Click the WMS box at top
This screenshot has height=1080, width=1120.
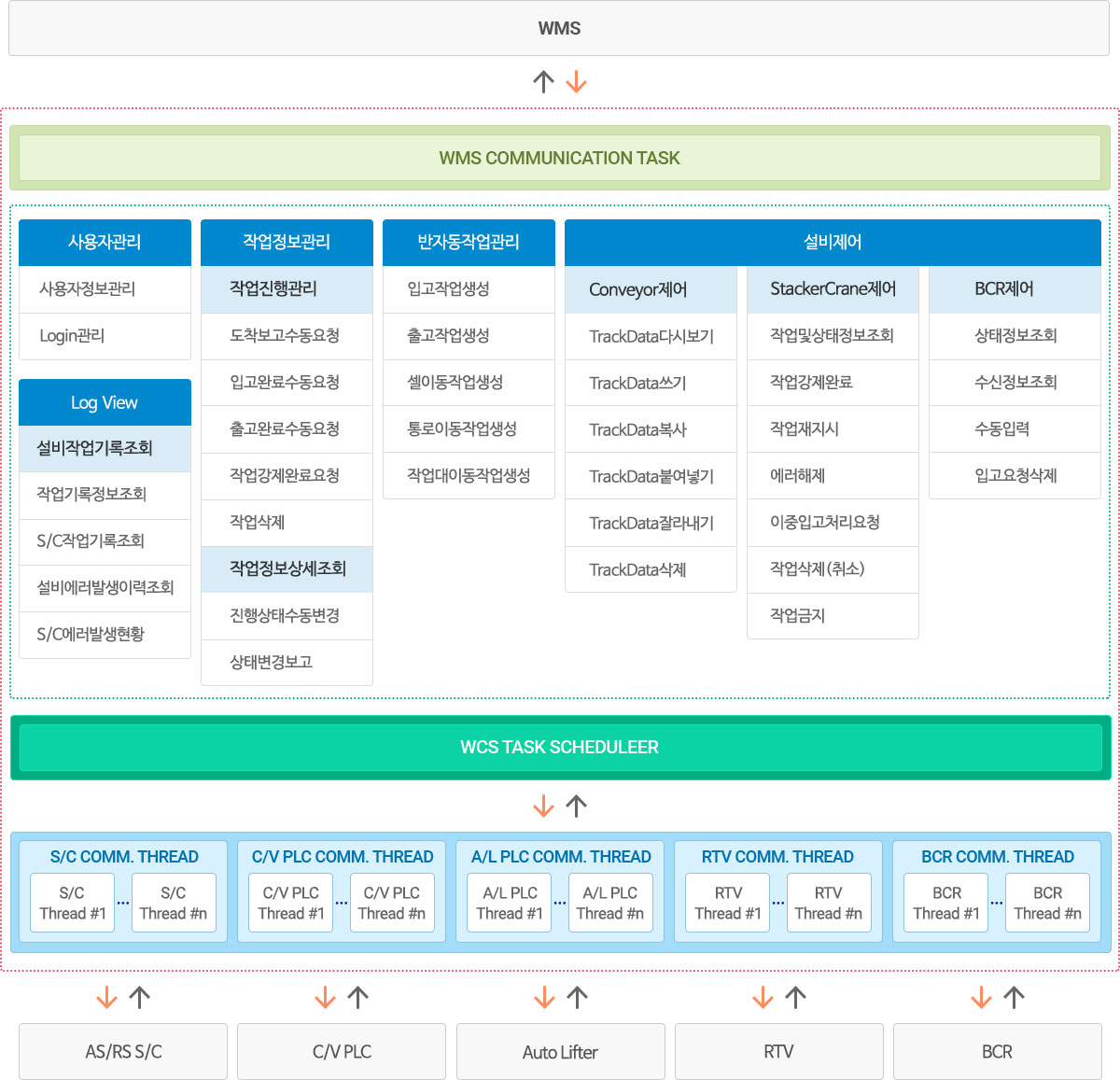pyautogui.click(x=559, y=28)
